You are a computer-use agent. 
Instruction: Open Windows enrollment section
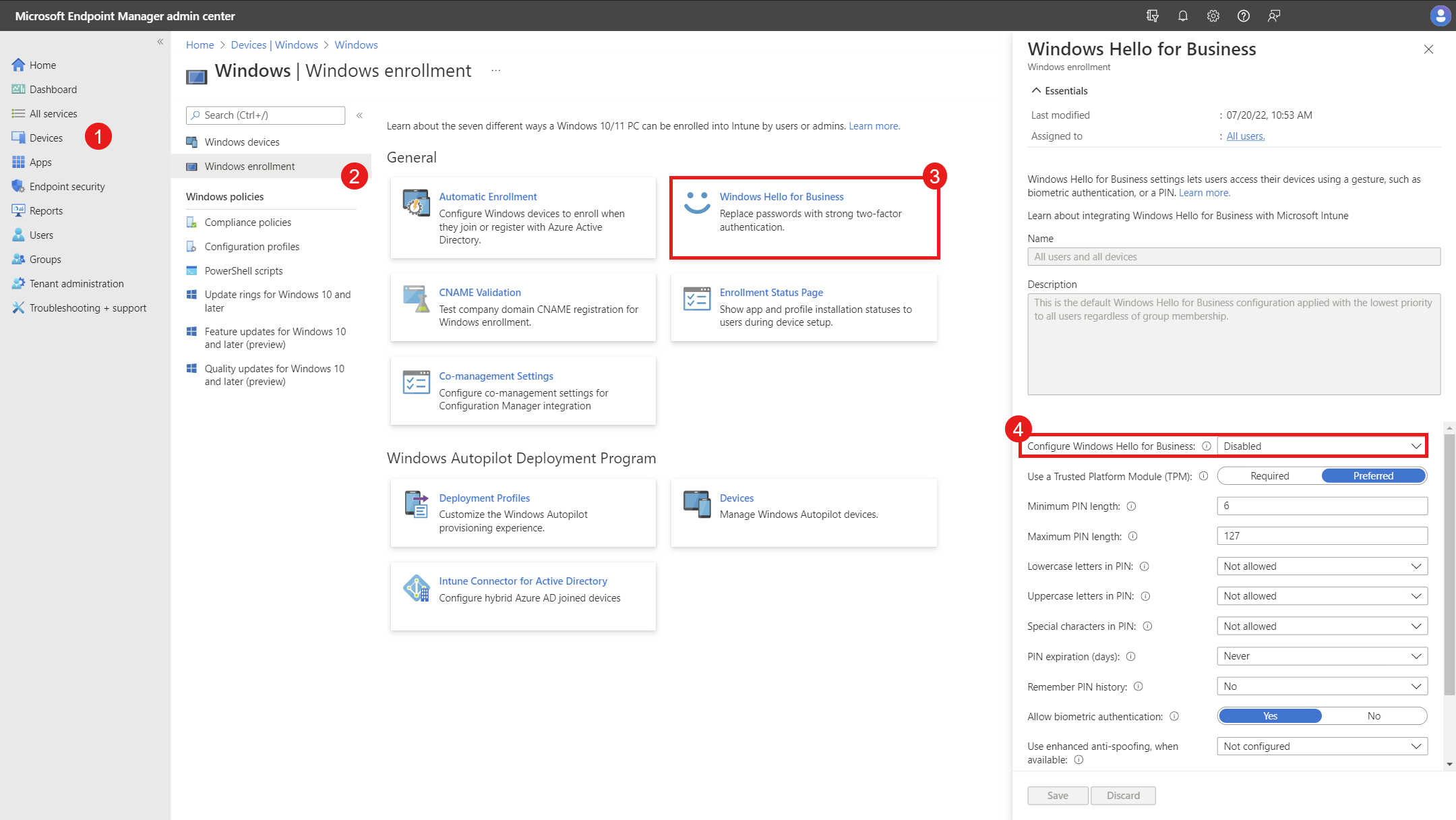[x=248, y=165]
